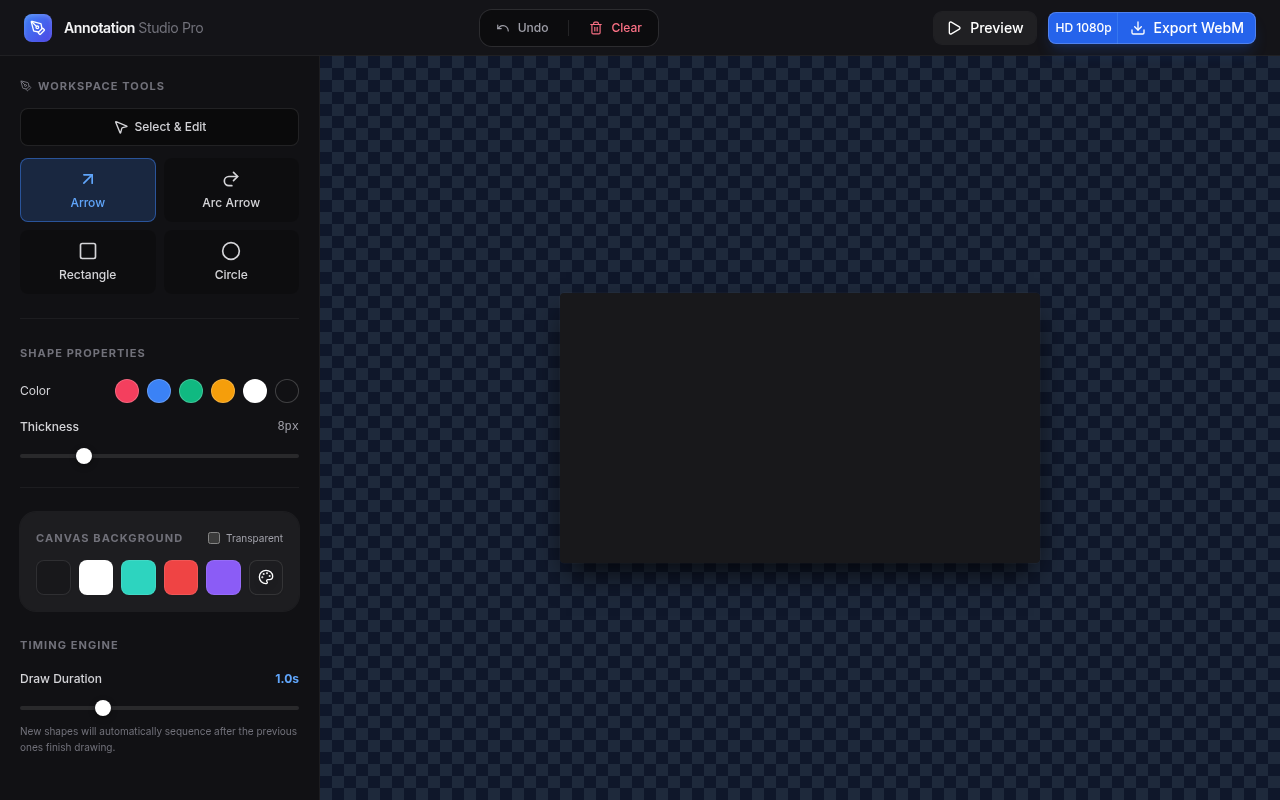1280x800 pixels.
Task: Open the custom background color palette
Action: tap(266, 577)
